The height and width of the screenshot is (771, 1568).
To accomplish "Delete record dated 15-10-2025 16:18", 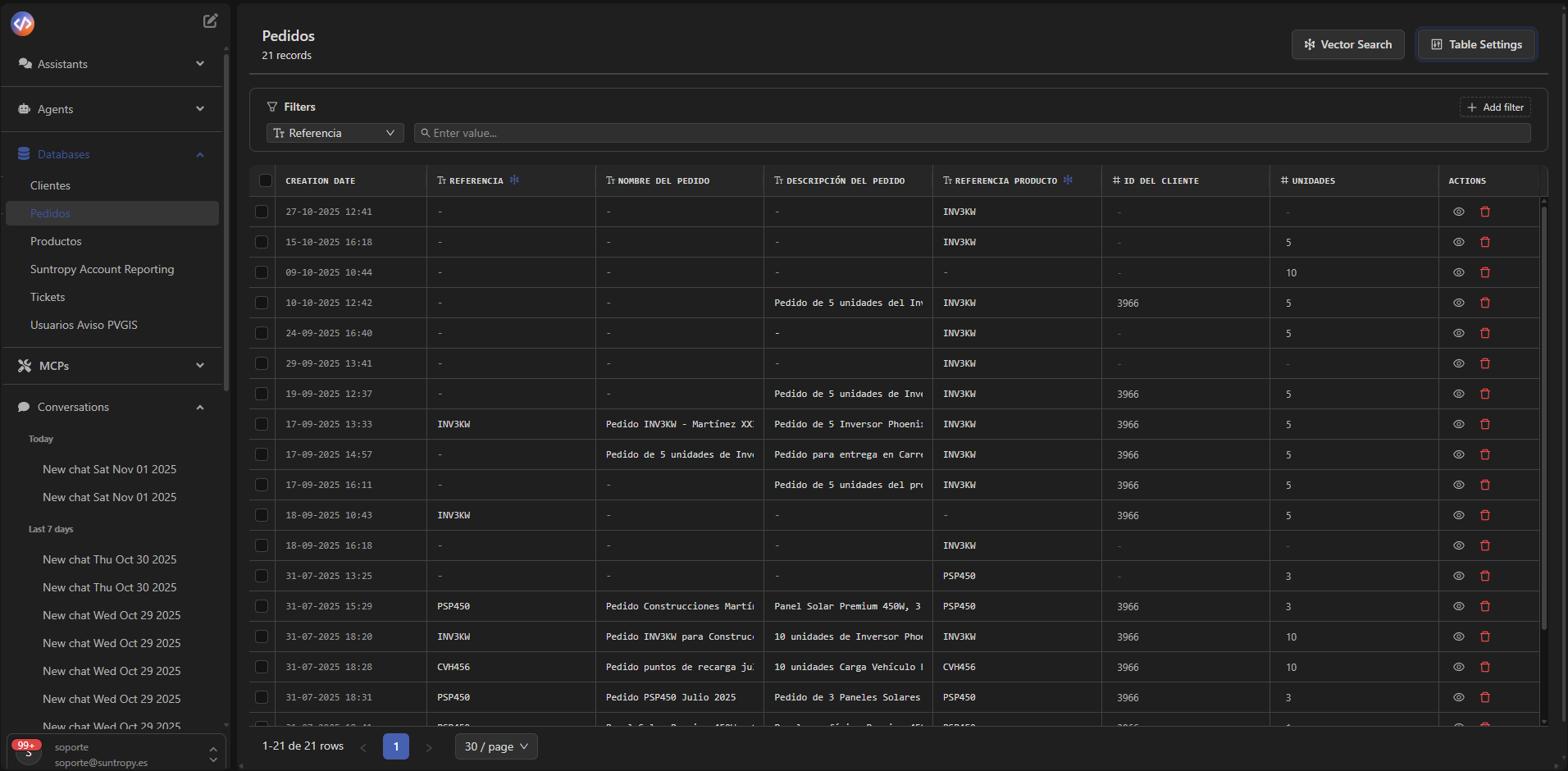I will click(x=1485, y=242).
